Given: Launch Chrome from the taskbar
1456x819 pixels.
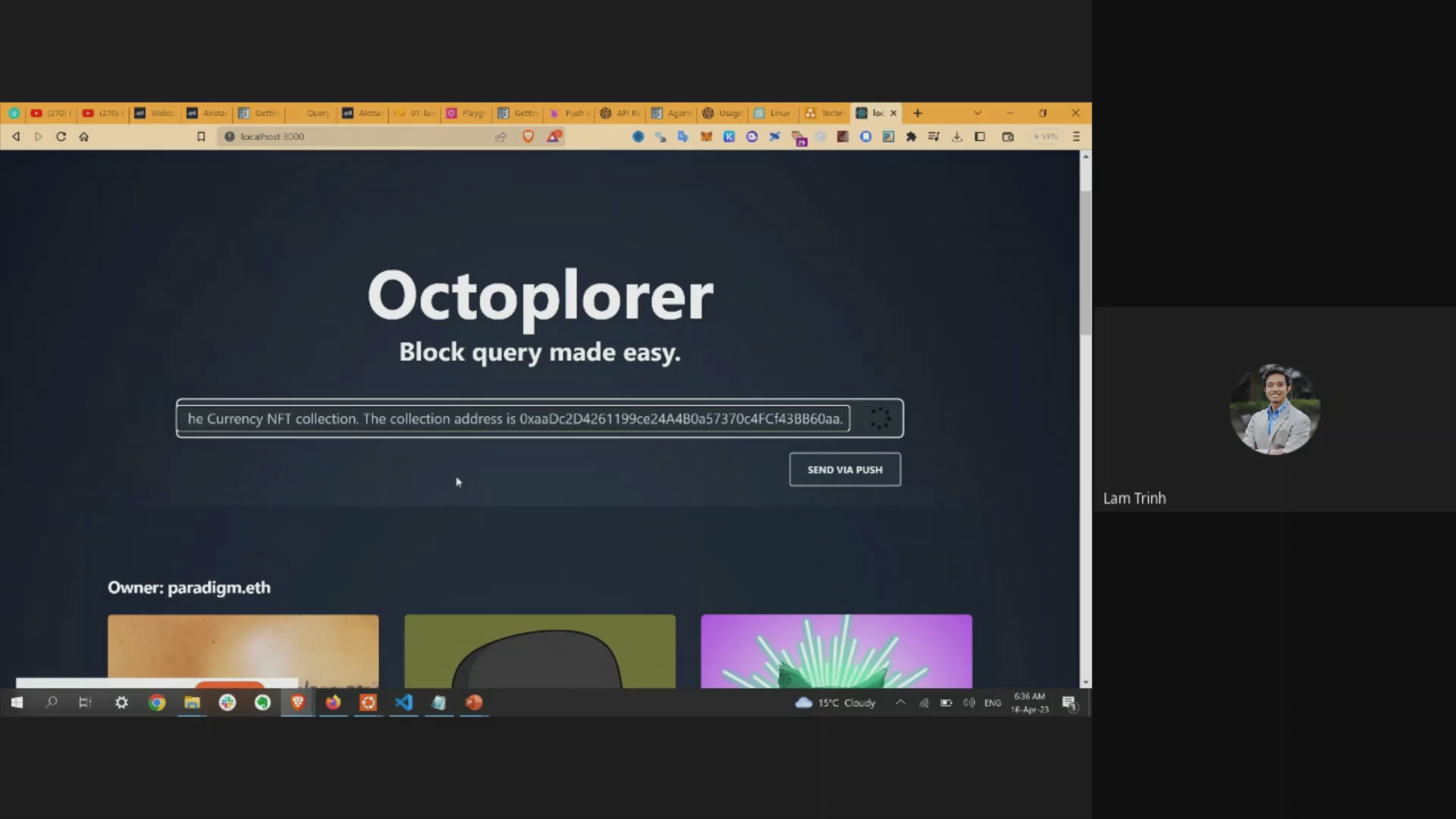Looking at the screenshot, I should [157, 703].
